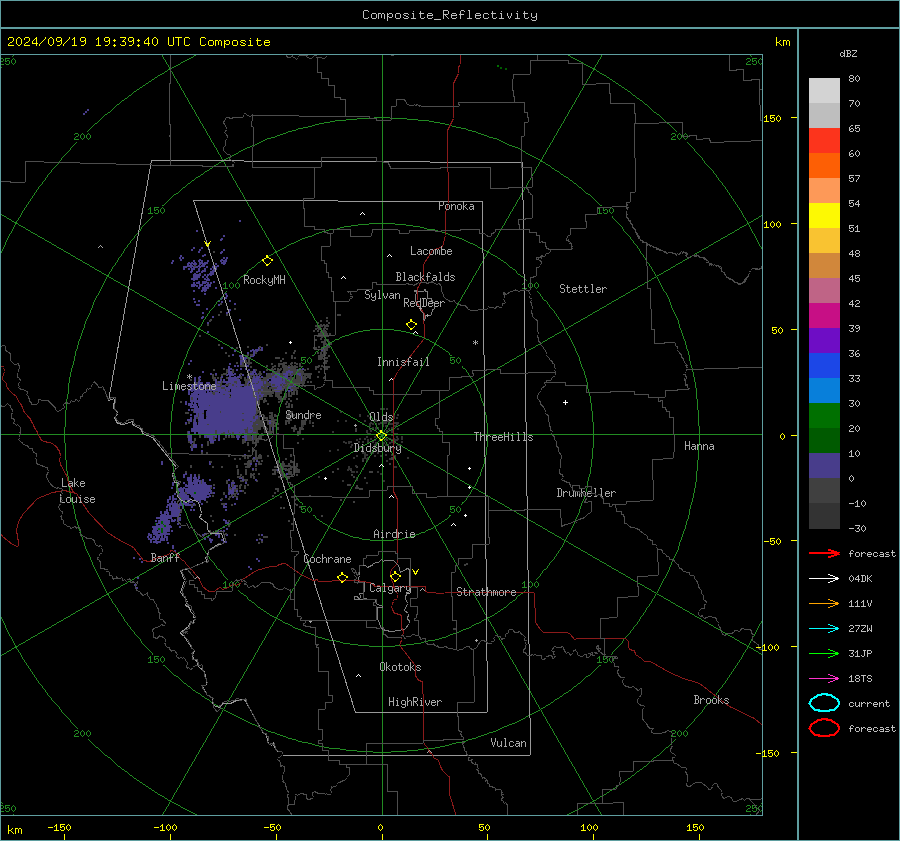
Task: Click the Strathmore label on map
Action: click(486, 592)
